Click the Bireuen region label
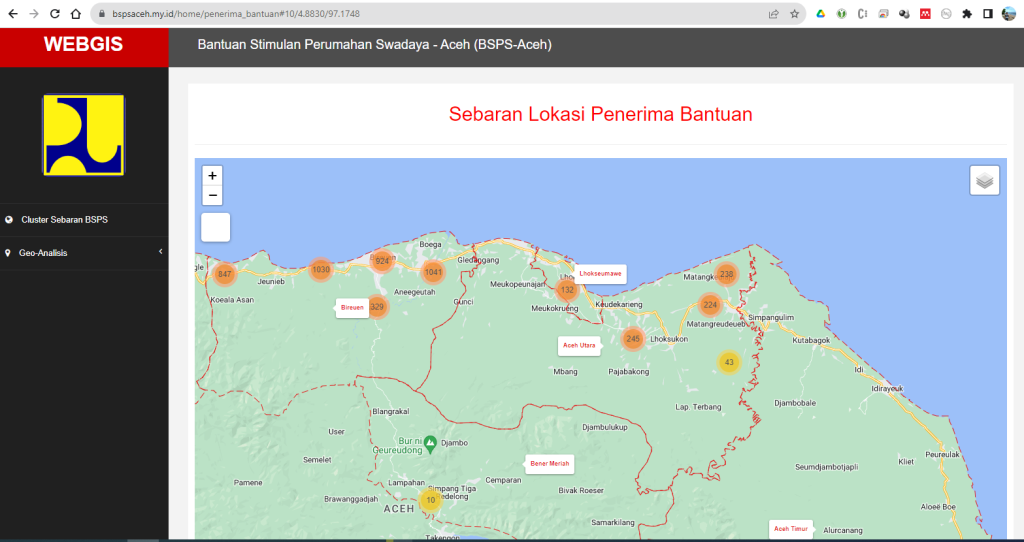1024x542 pixels. pyautogui.click(x=352, y=308)
